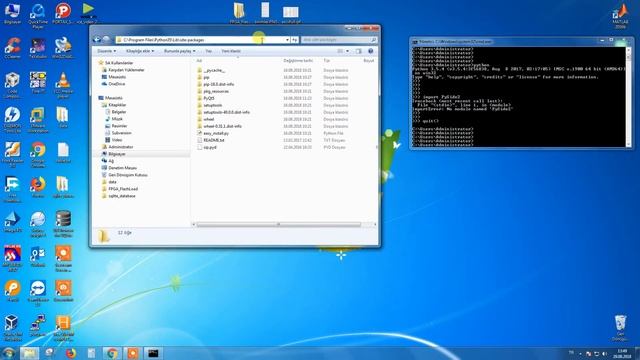
Task: Toggle the preview pane button
Action: tap(358, 51)
